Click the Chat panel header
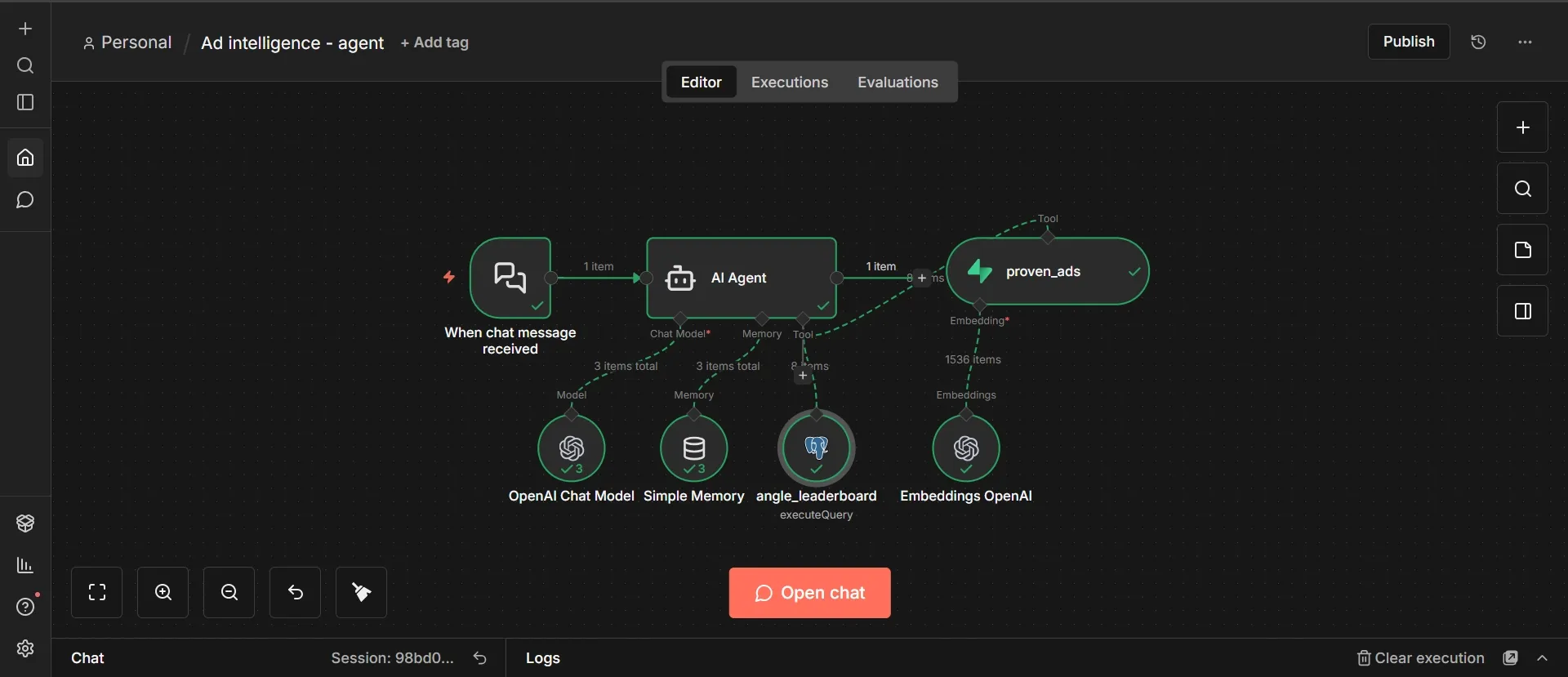This screenshot has width=1568, height=677. [87, 658]
